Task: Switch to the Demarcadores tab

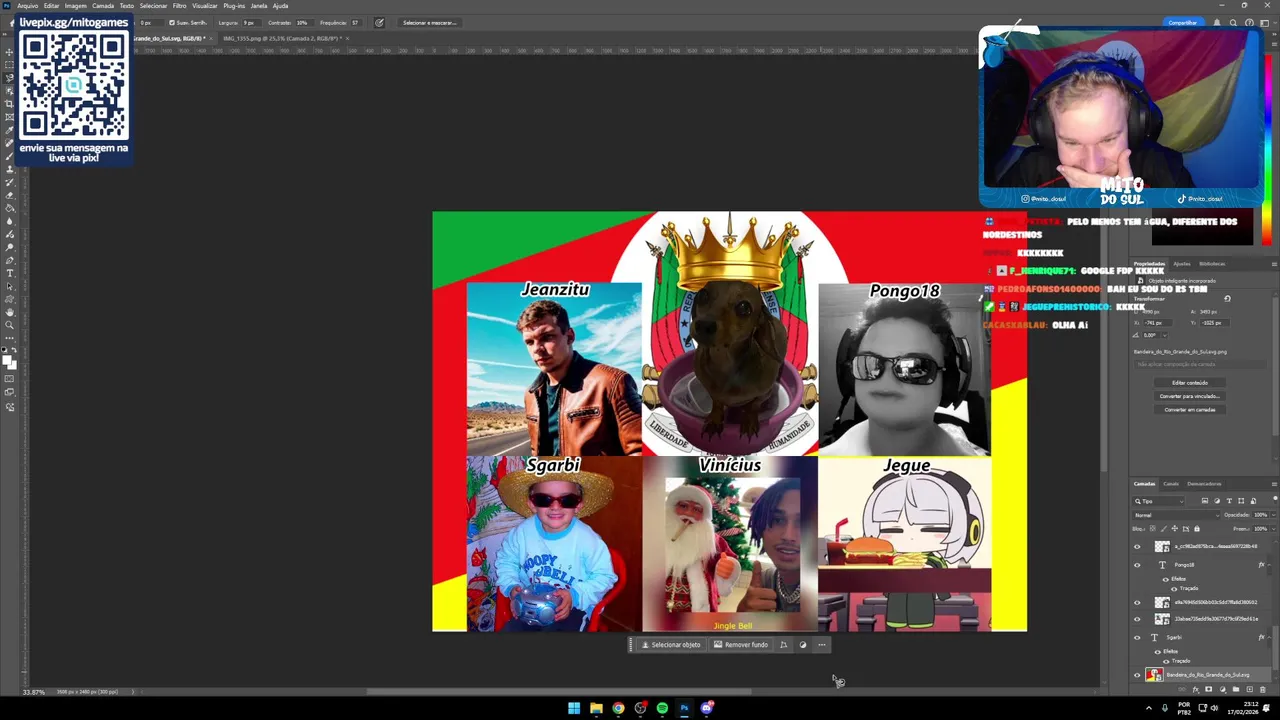Action: tap(1204, 484)
